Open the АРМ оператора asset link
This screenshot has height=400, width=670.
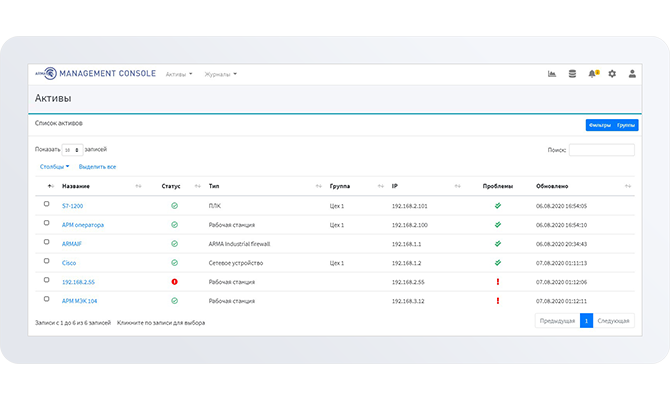coord(83,225)
